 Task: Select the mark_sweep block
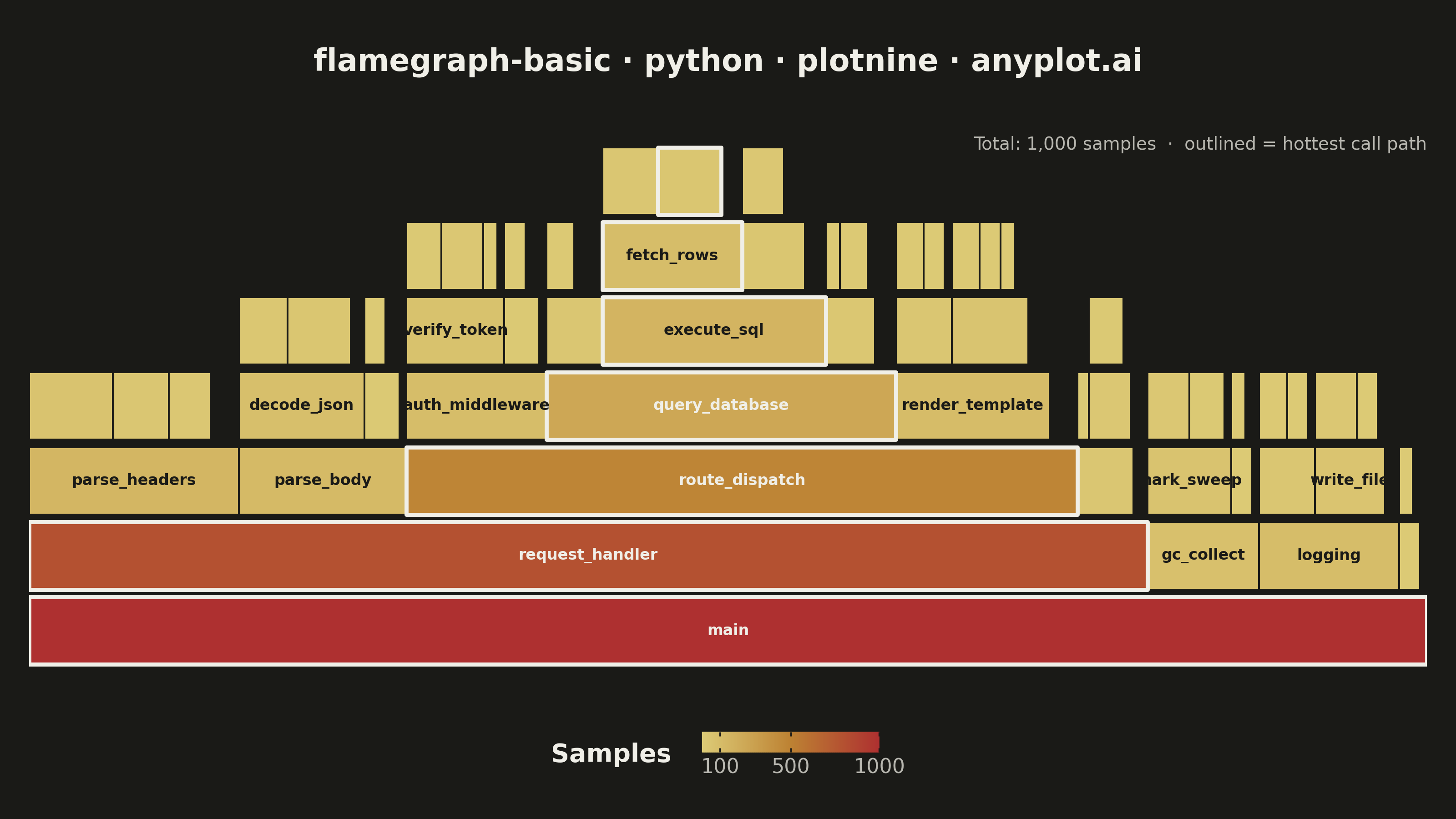pos(1189,480)
